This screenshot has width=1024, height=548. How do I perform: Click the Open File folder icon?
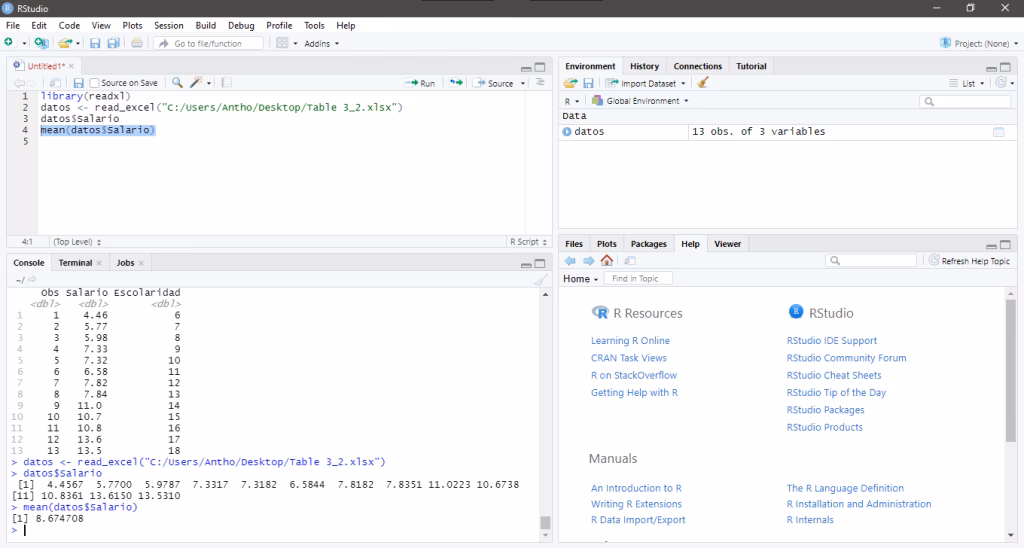[64, 43]
